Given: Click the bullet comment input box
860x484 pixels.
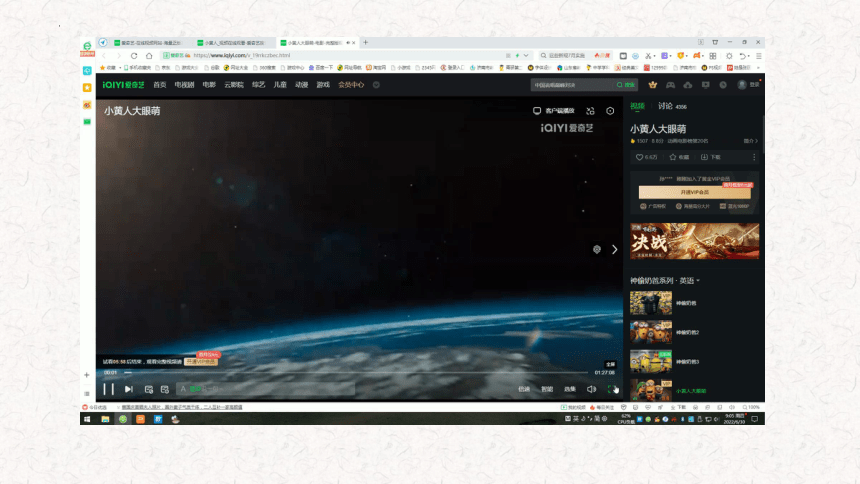Looking at the screenshot, I should [x=265, y=389].
